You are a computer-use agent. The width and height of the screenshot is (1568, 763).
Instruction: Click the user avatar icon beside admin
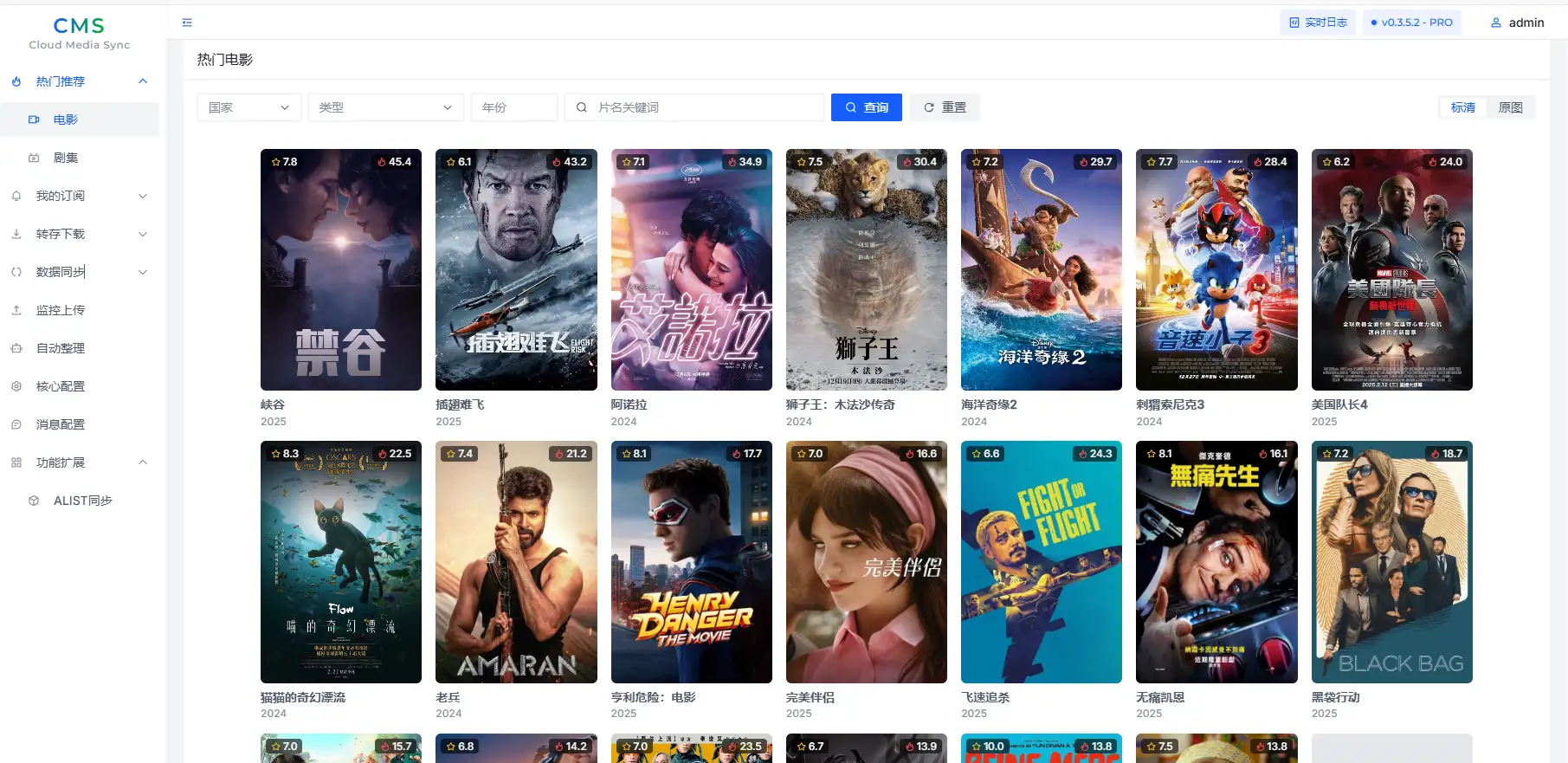tap(1495, 23)
